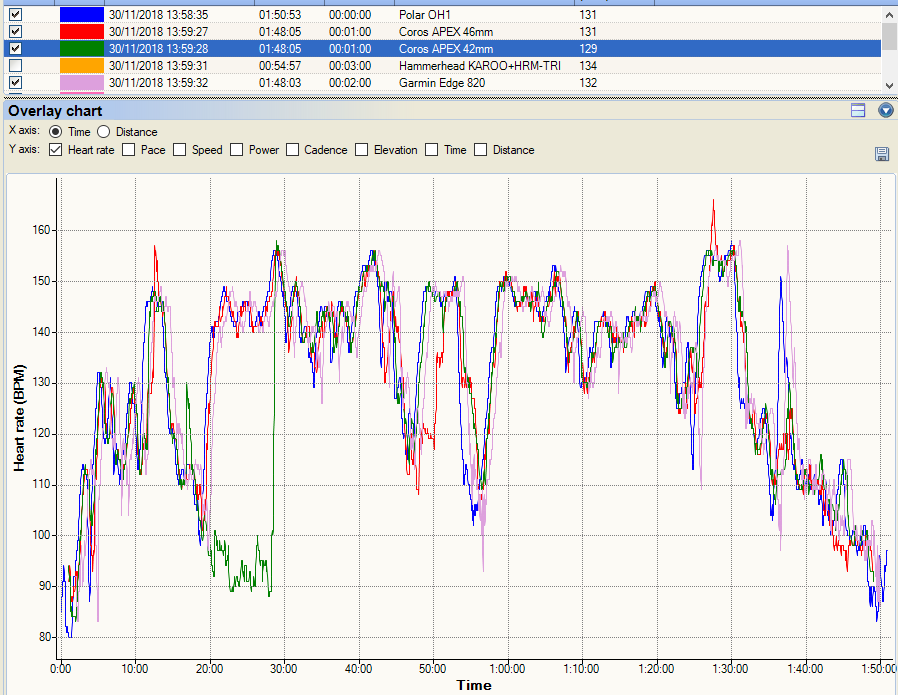
Task: Select the Coros APEX 46mm device name
Action: (446, 31)
